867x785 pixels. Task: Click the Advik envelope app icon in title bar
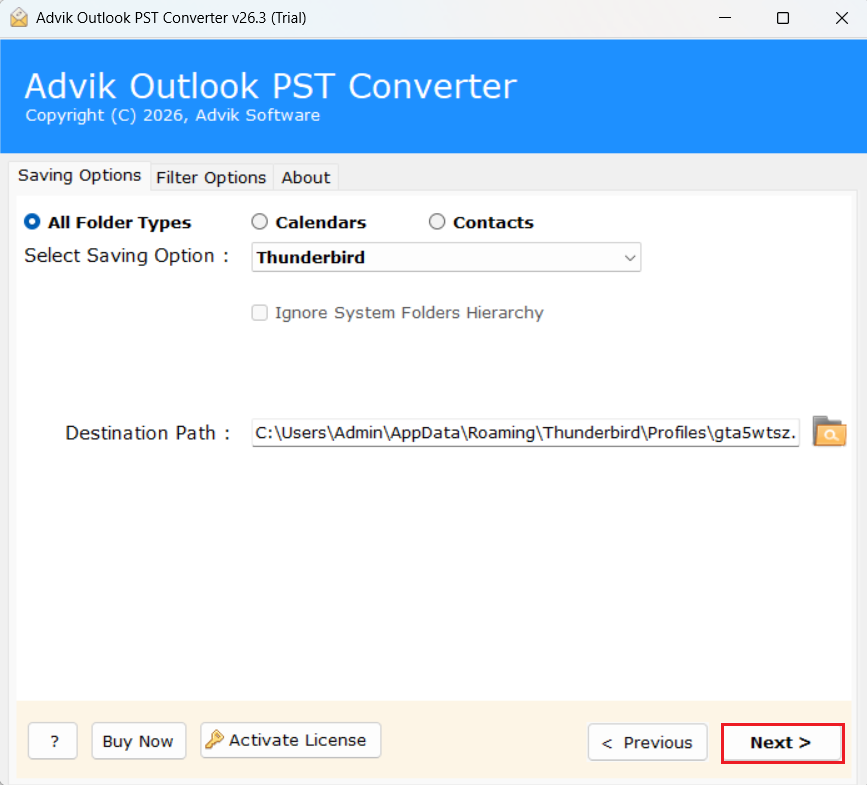19,18
